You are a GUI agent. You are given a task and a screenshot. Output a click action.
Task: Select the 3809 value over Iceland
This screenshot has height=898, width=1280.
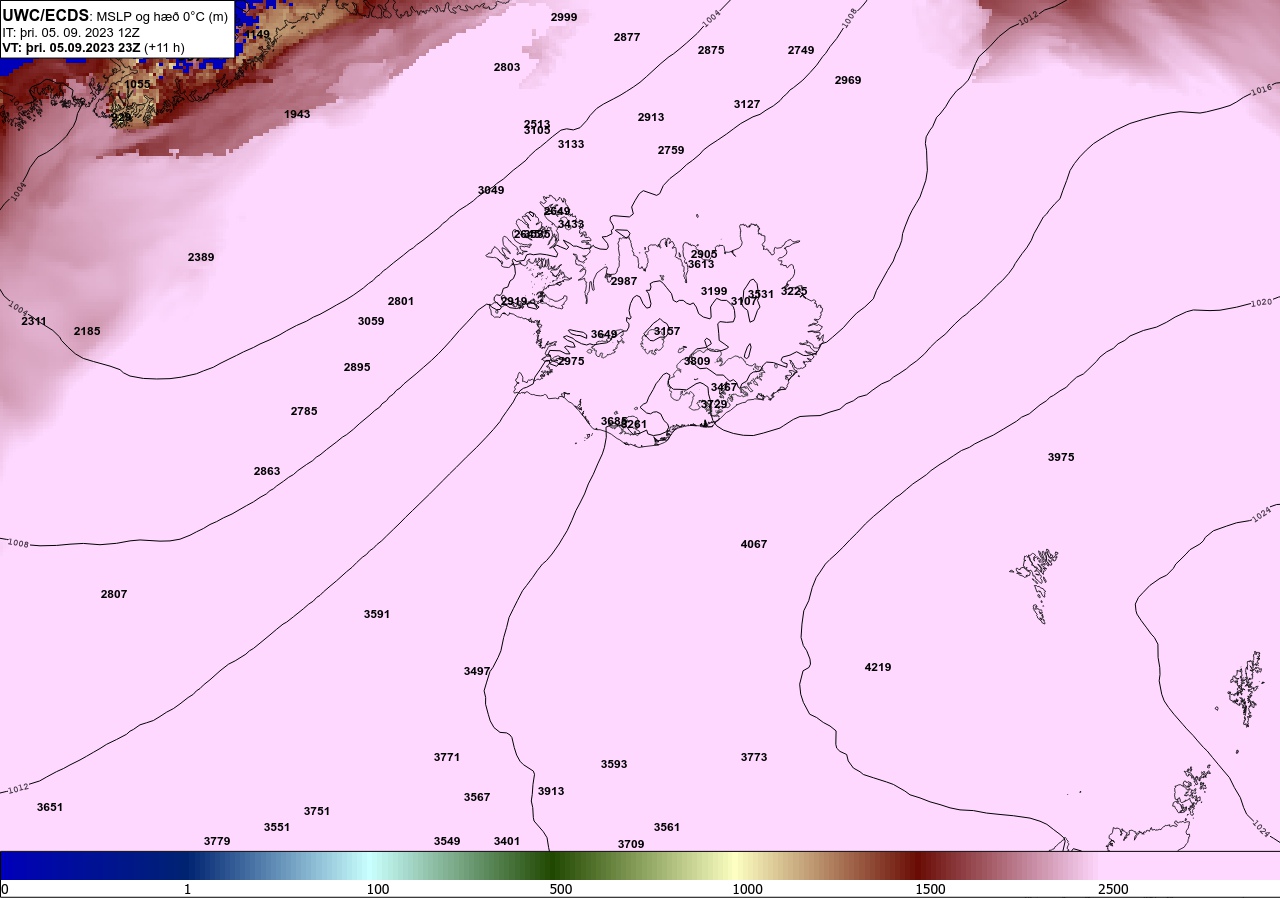pyautogui.click(x=697, y=361)
